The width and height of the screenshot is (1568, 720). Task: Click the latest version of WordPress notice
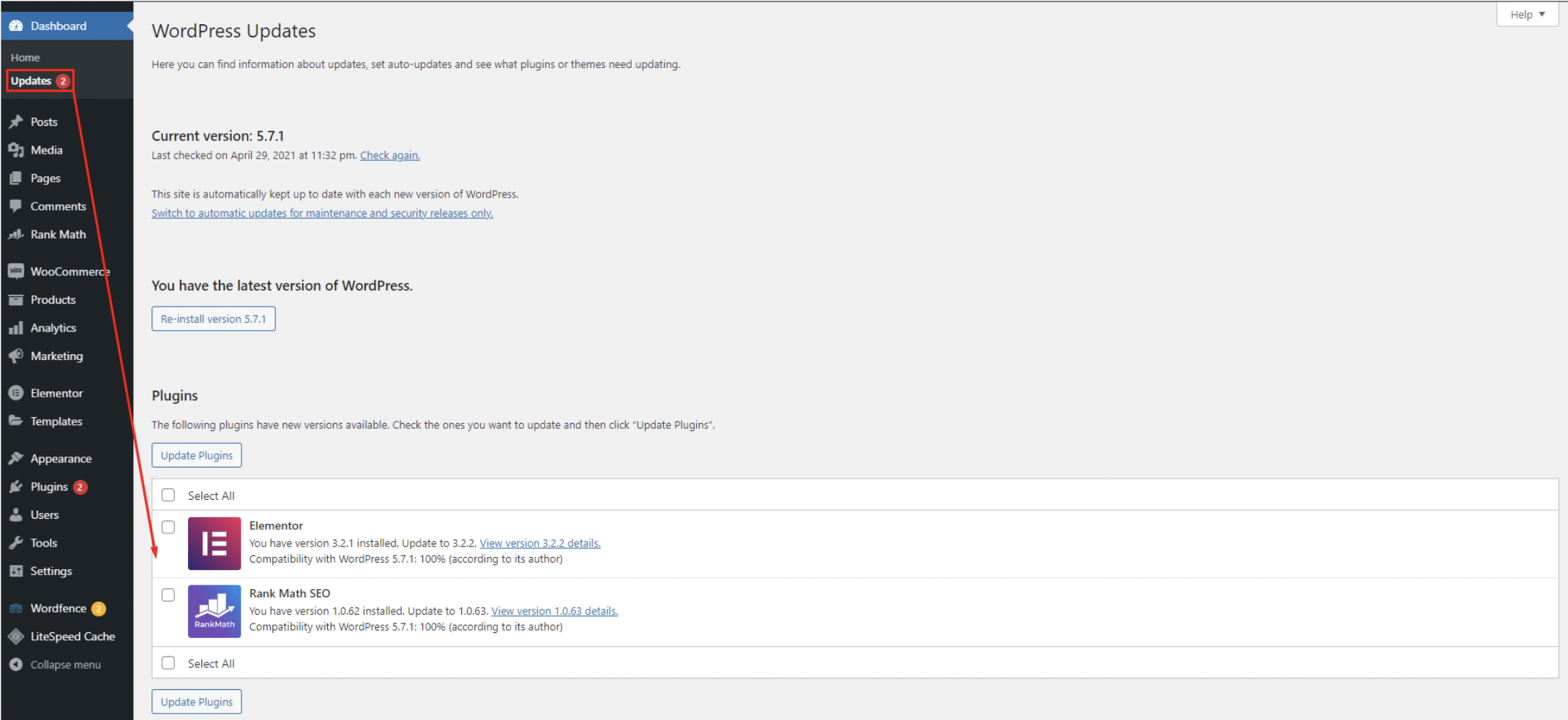(282, 286)
